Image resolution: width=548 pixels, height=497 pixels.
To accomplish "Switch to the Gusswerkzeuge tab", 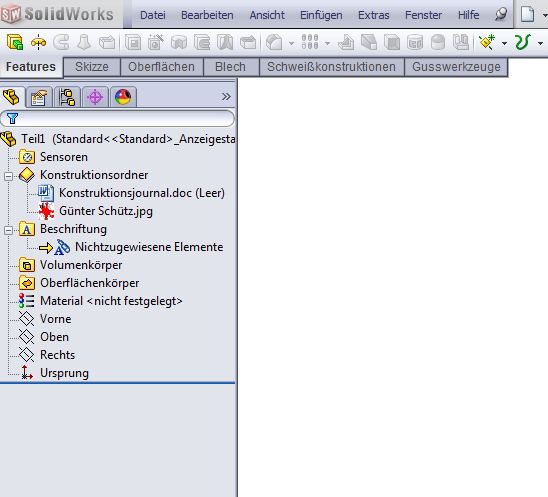I will pyautogui.click(x=456, y=67).
